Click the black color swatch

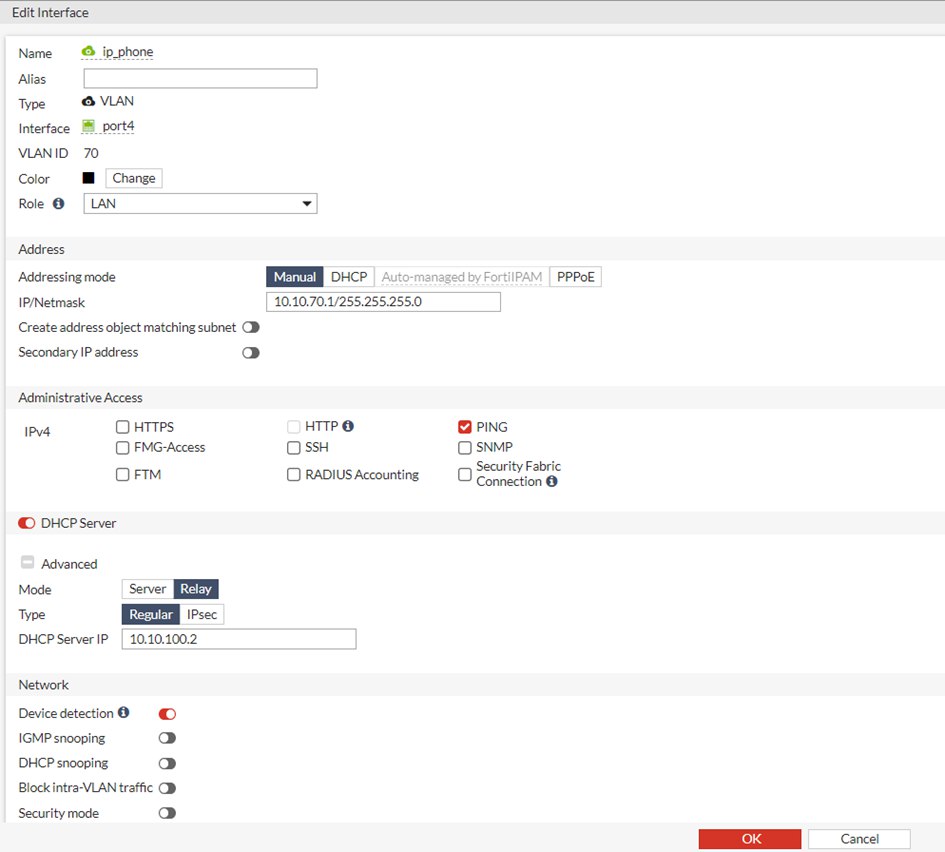click(x=89, y=178)
